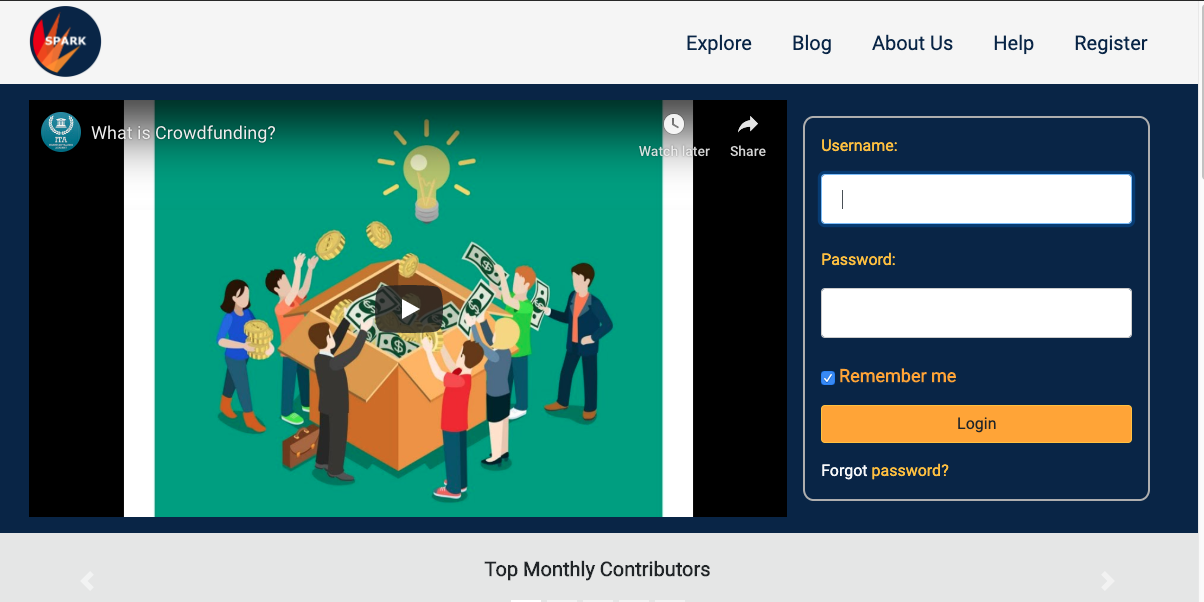Advance to next contributors carousel slide
Image resolution: width=1204 pixels, height=602 pixels.
(1107, 581)
